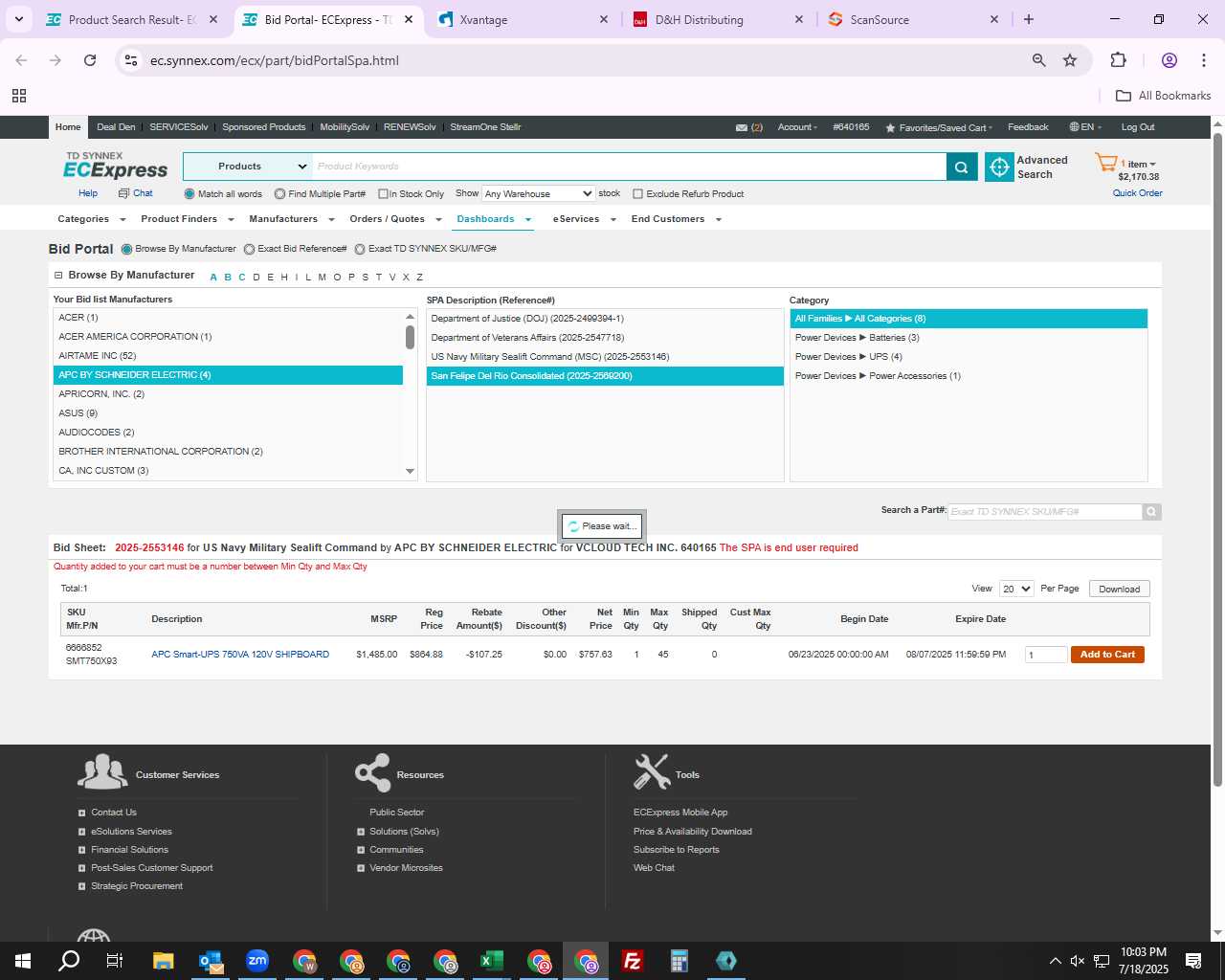1225x980 pixels.
Task: Open the Any Warehouse dropdown
Action: (538, 193)
